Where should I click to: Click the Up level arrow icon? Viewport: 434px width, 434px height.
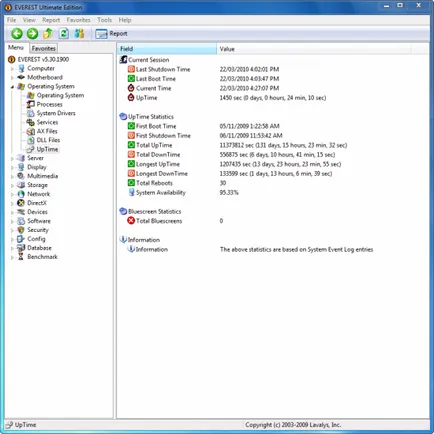(48, 33)
